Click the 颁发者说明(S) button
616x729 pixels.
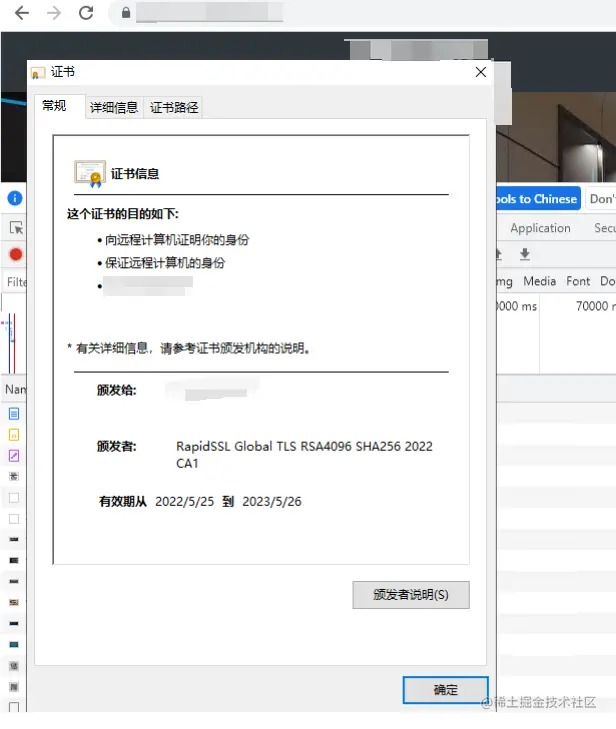click(x=411, y=595)
